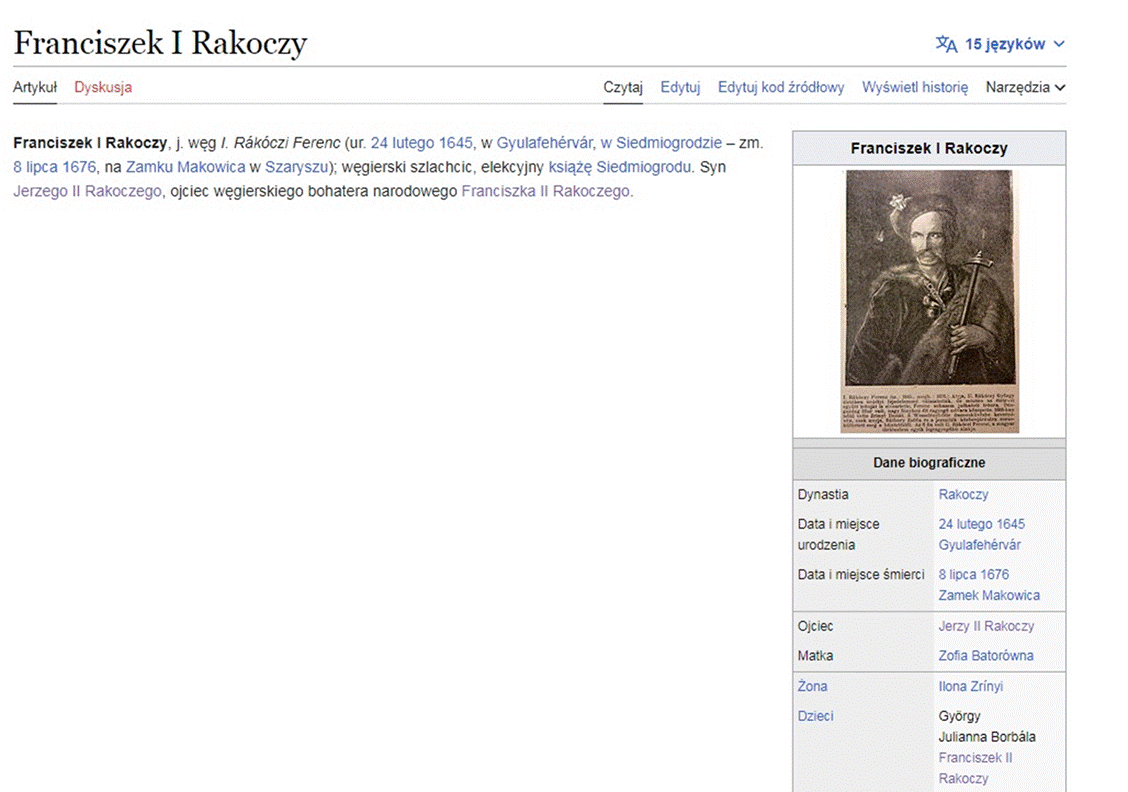1128x792 pixels.
Task: Follow the 24 lutego 1645 link in the intro
Action: (x=422, y=142)
